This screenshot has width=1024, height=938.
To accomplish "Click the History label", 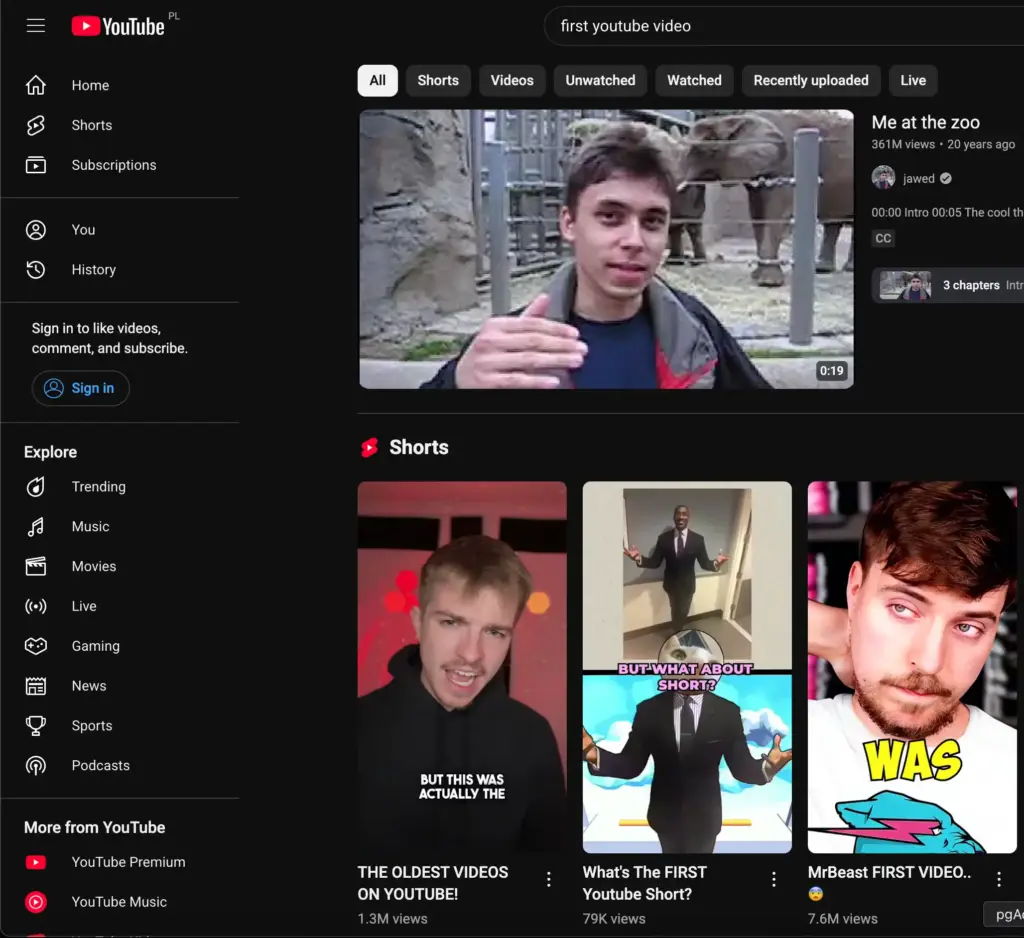I will pos(93,270).
